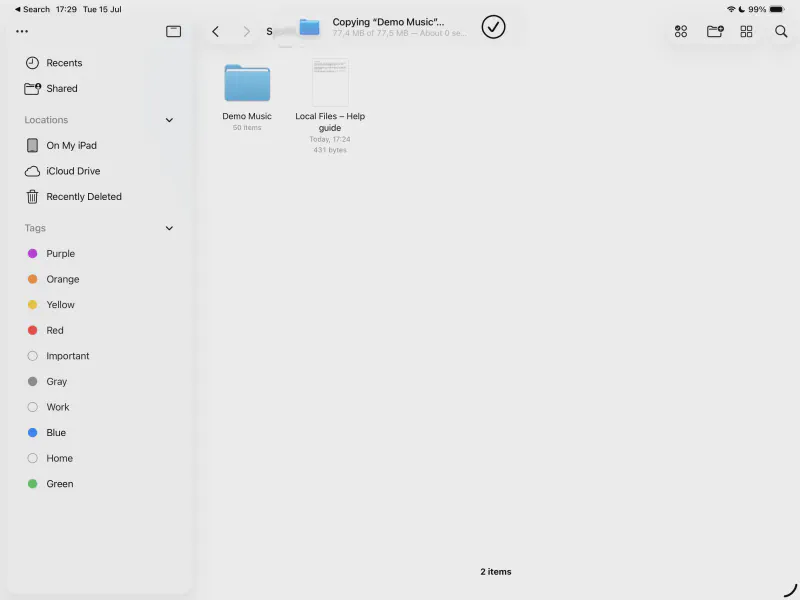
Task: Collapse the Tags section chevron
Action: pyautogui.click(x=169, y=228)
